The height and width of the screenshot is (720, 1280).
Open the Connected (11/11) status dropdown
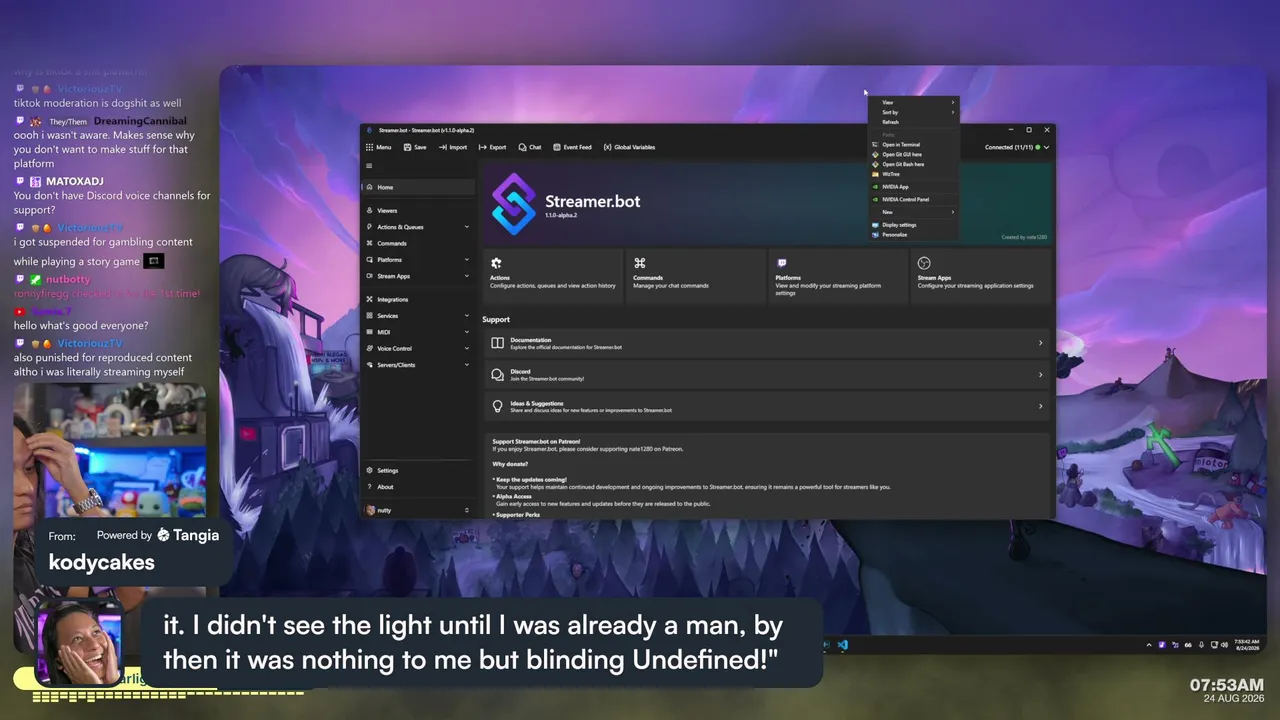click(1016, 147)
